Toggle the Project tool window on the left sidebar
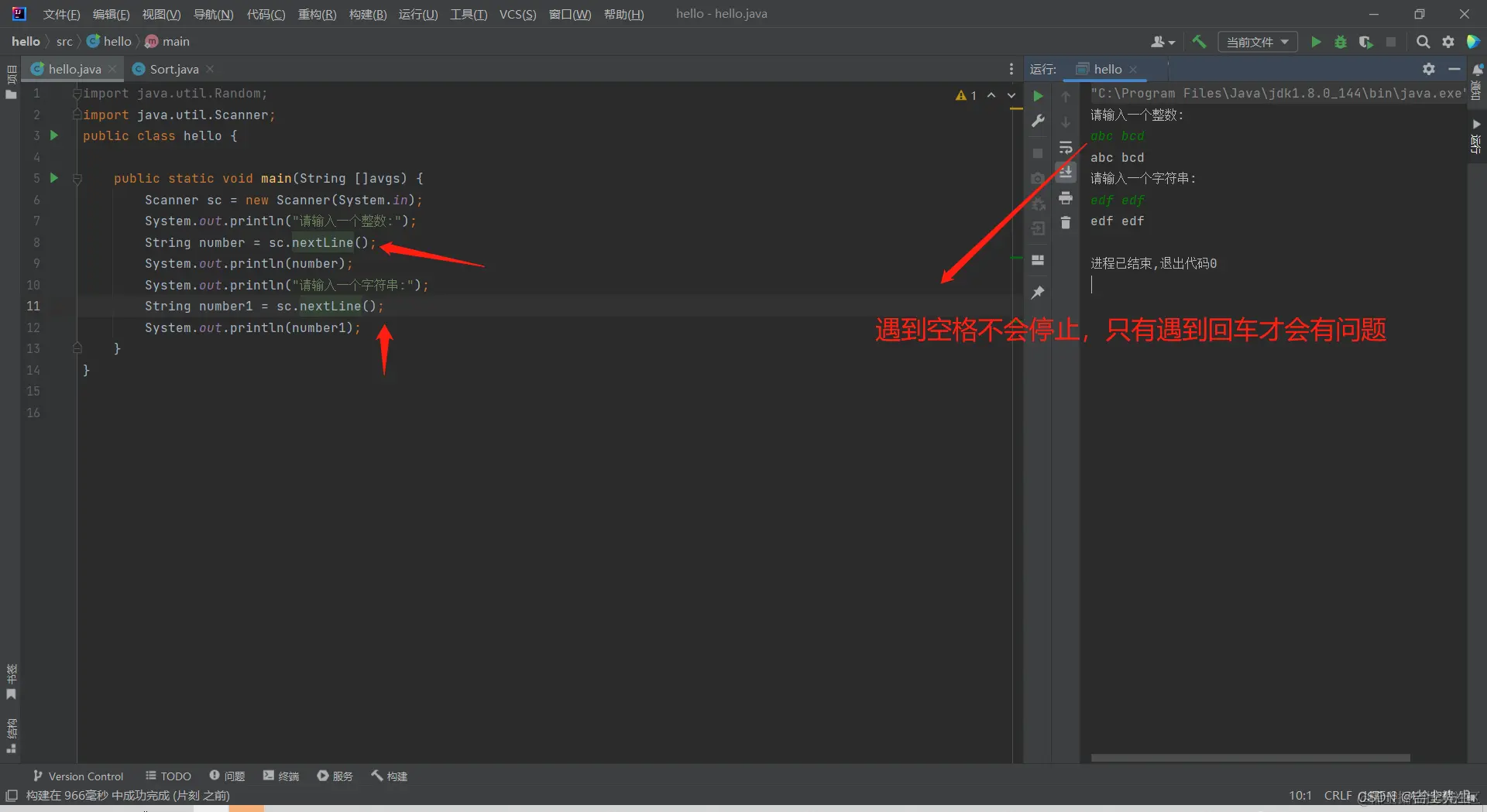The height and width of the screenshot is (812, 1487). click(11, 82)
